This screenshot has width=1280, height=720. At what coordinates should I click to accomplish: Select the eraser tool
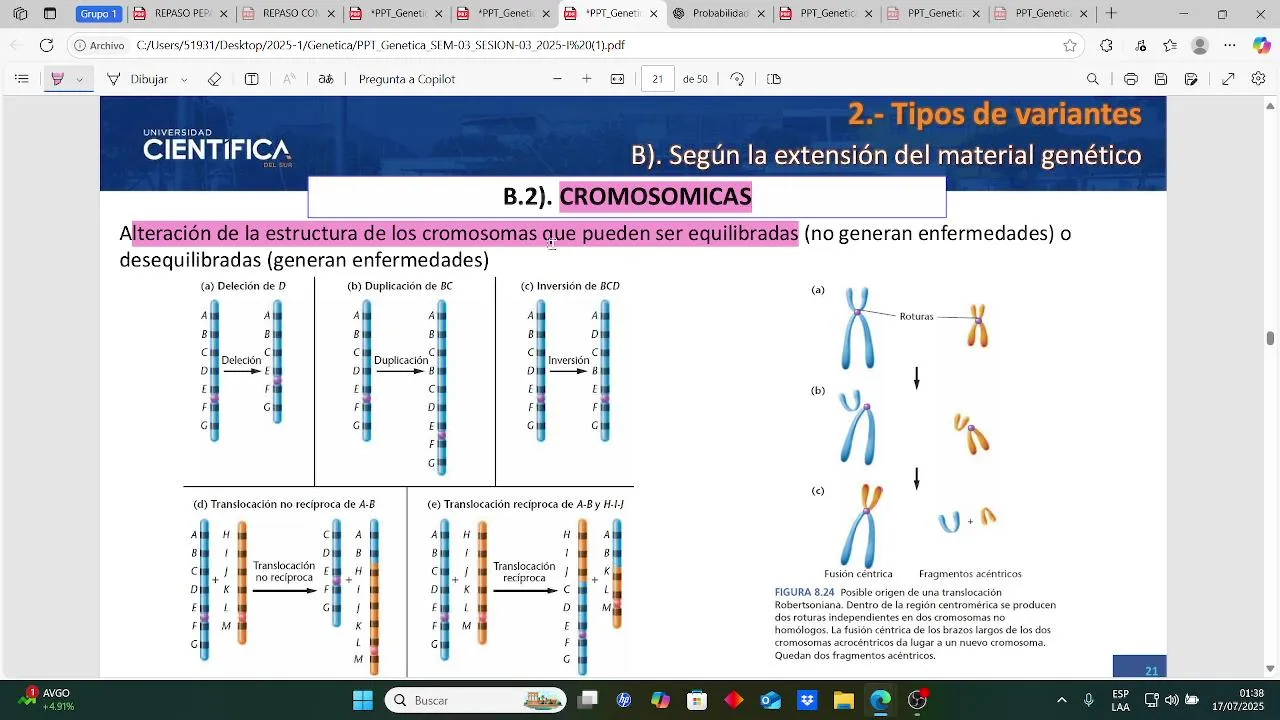[214, 79]
